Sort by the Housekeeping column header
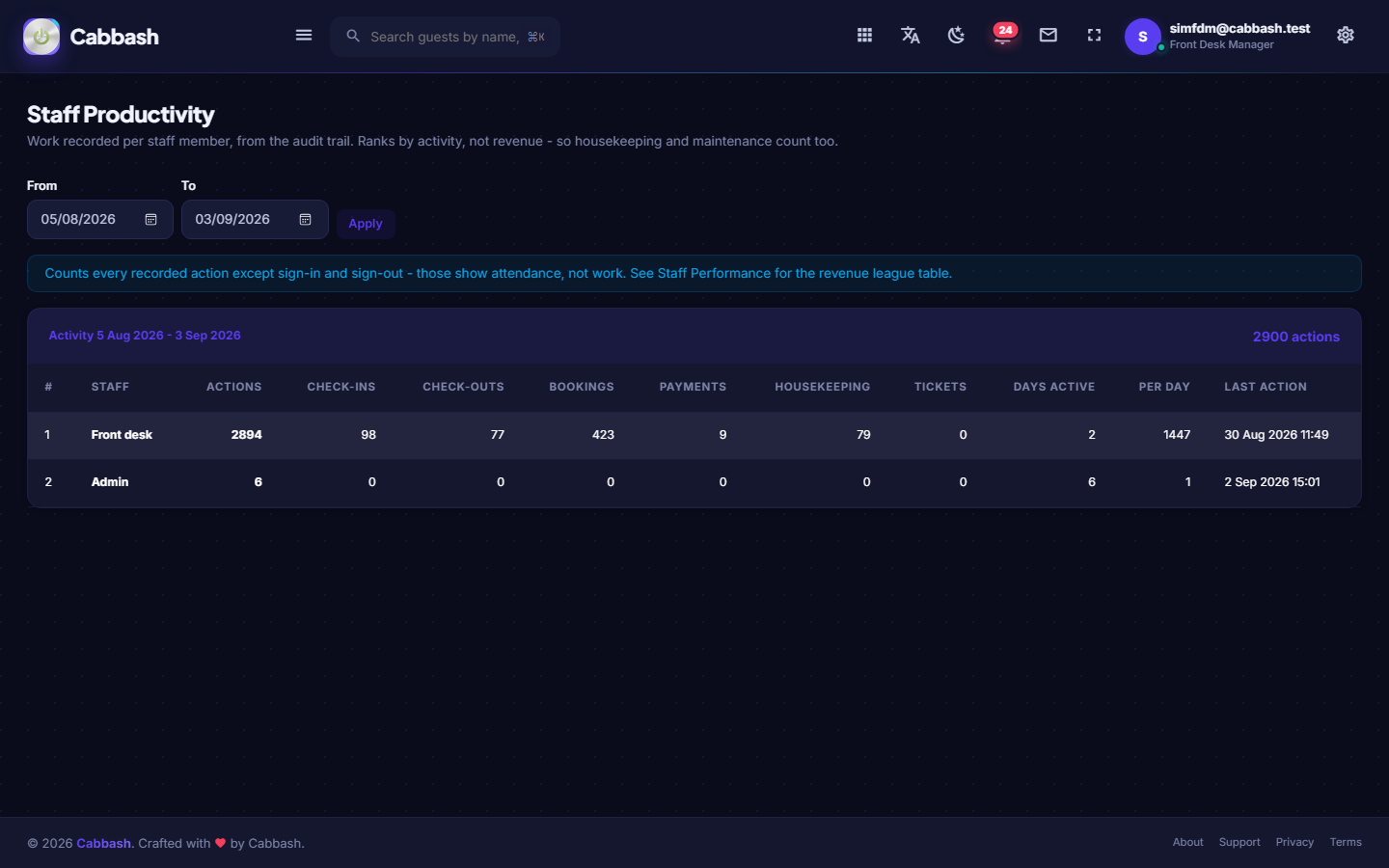 click(x=823, y=387)
